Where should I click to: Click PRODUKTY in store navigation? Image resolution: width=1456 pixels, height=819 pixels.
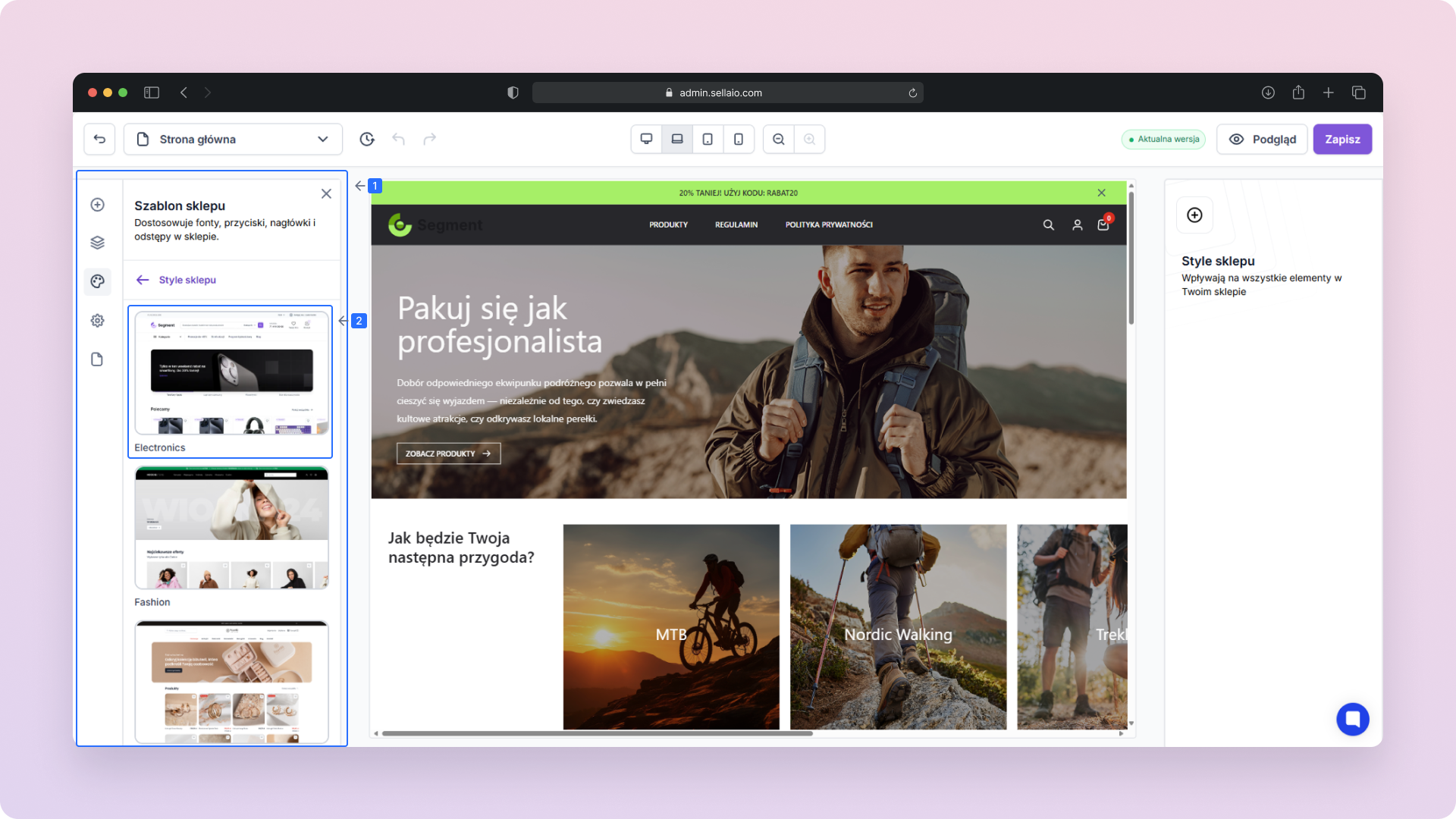click(x=668, y=224)
